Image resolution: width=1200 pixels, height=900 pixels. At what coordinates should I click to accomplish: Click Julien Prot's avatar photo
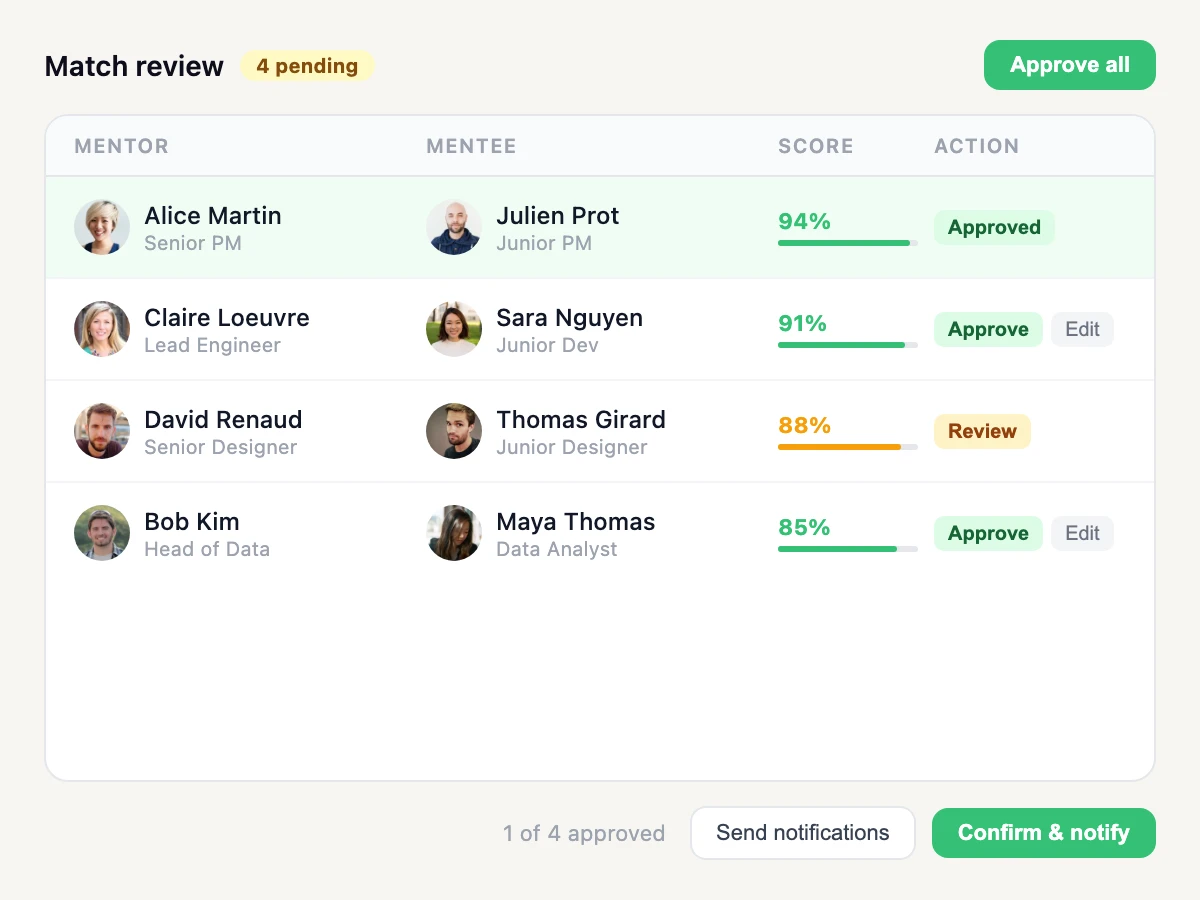tap(454, 227)
